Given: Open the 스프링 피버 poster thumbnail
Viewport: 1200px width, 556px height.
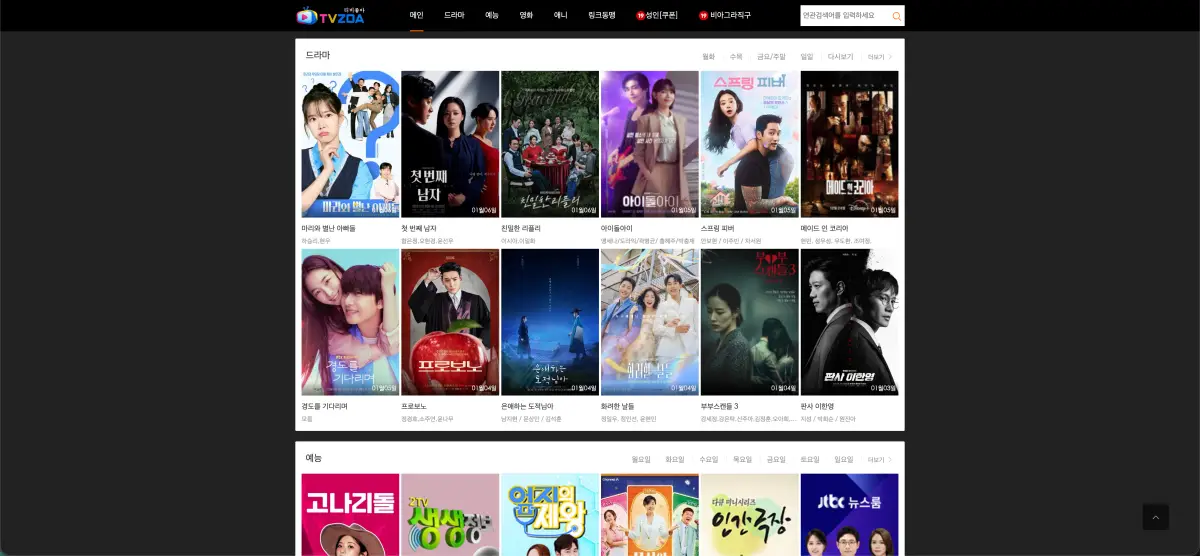Looking at the screenshot, I should [x=749, y=143].
